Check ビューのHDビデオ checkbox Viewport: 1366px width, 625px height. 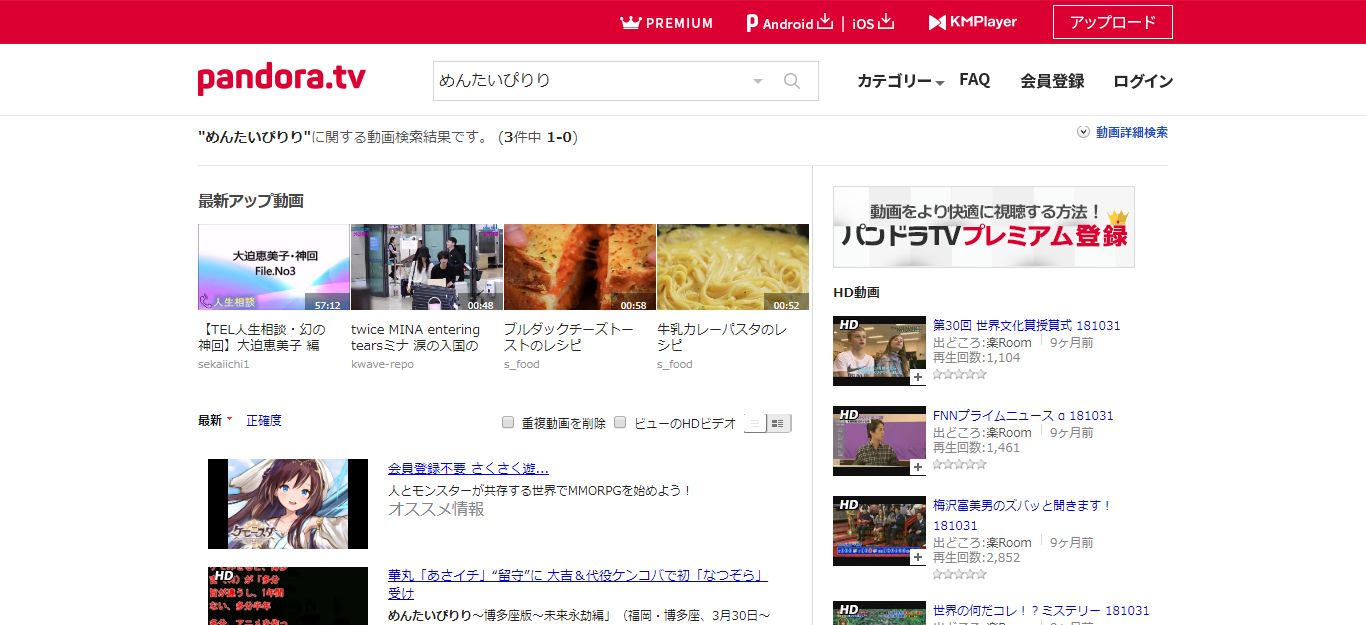click(620, 422)
